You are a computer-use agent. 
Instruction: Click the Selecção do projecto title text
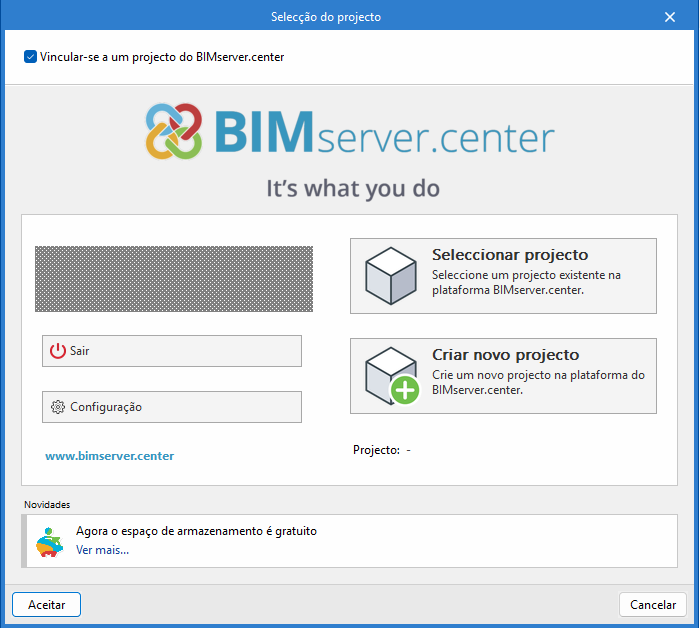326,17
